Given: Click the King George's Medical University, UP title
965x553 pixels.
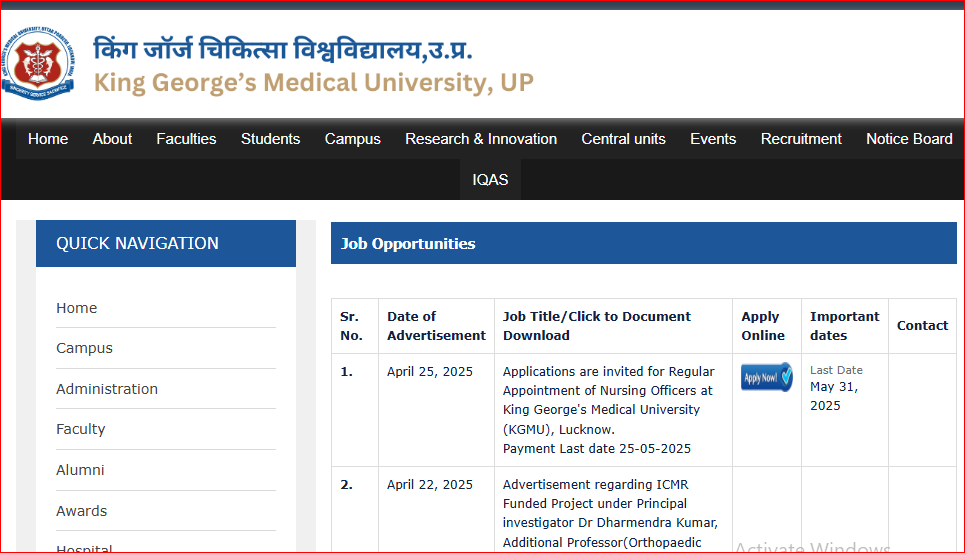Looking at the screenshot, I should coord(313,82).
